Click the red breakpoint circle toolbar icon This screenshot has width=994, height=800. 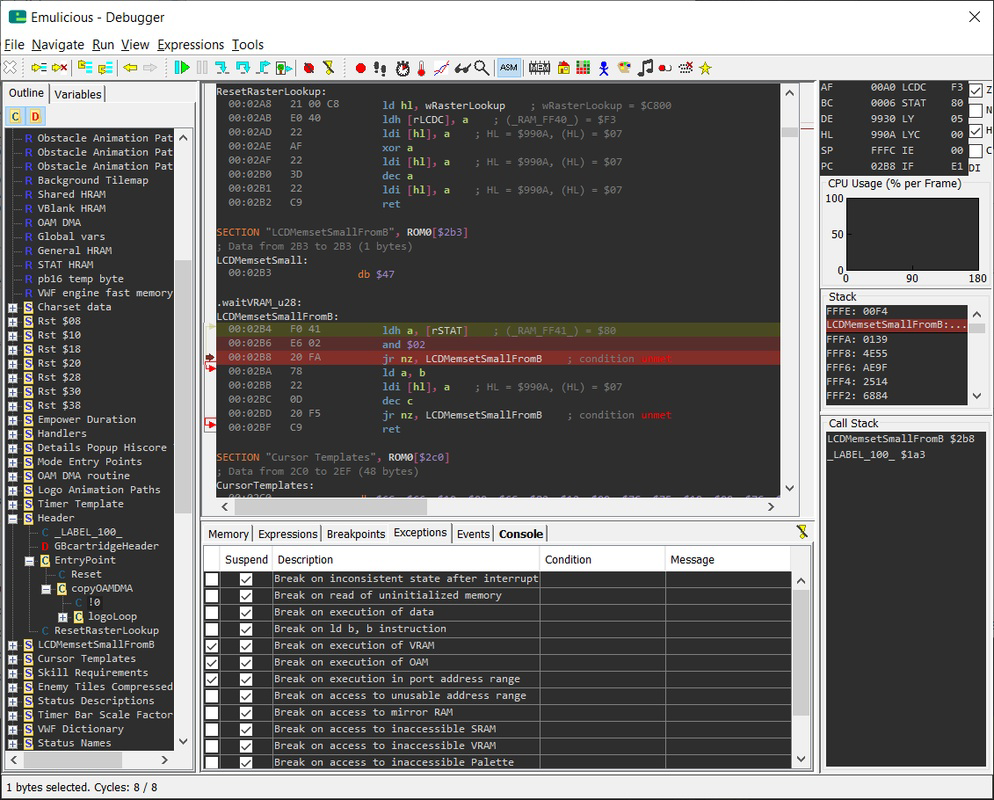click(x=361, y=68)
